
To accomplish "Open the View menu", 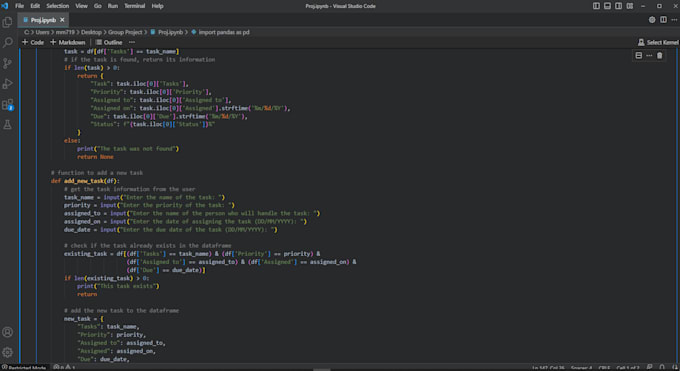I will click(81, 6).
